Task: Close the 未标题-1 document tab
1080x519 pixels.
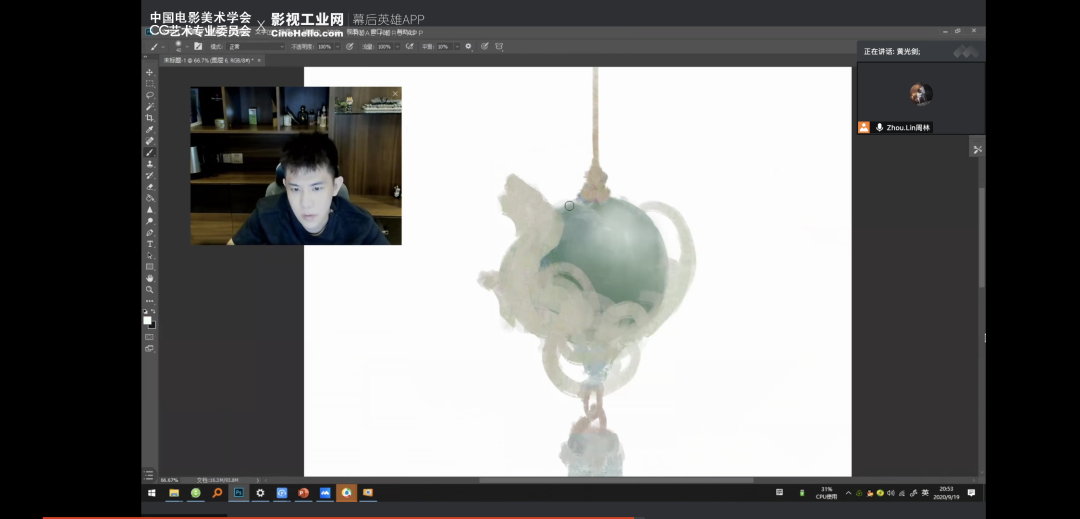Action: pyautogui.click(x=258, y=60)
